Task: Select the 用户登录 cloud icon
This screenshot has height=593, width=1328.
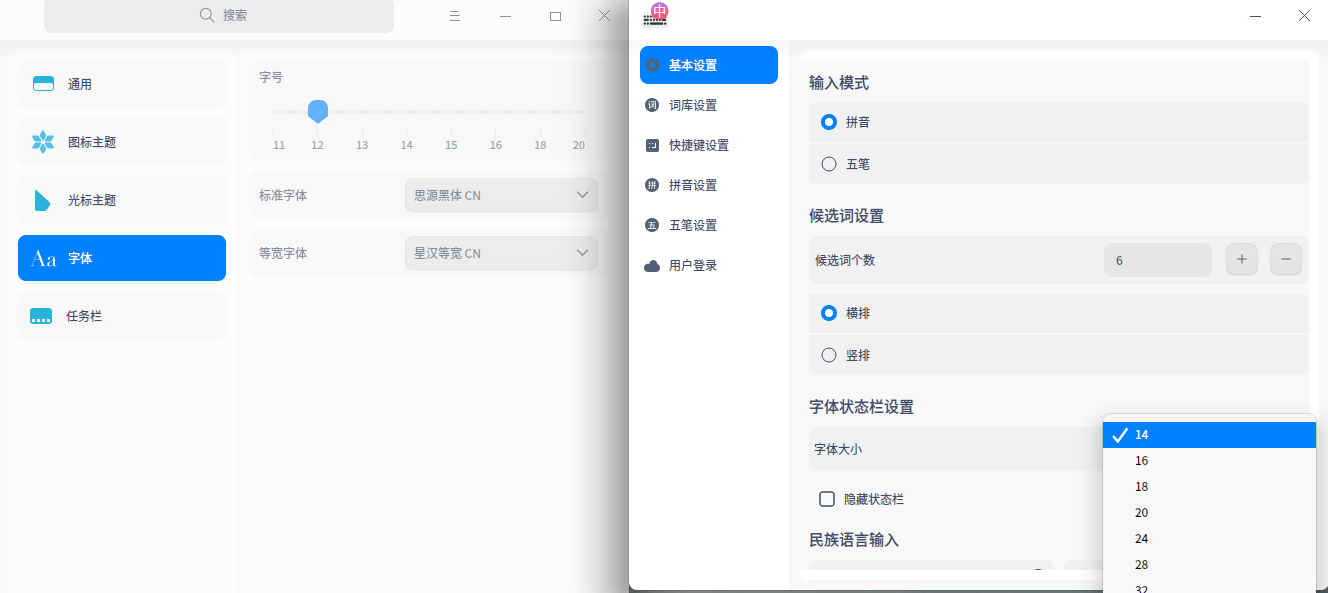Action: point(653,265)
